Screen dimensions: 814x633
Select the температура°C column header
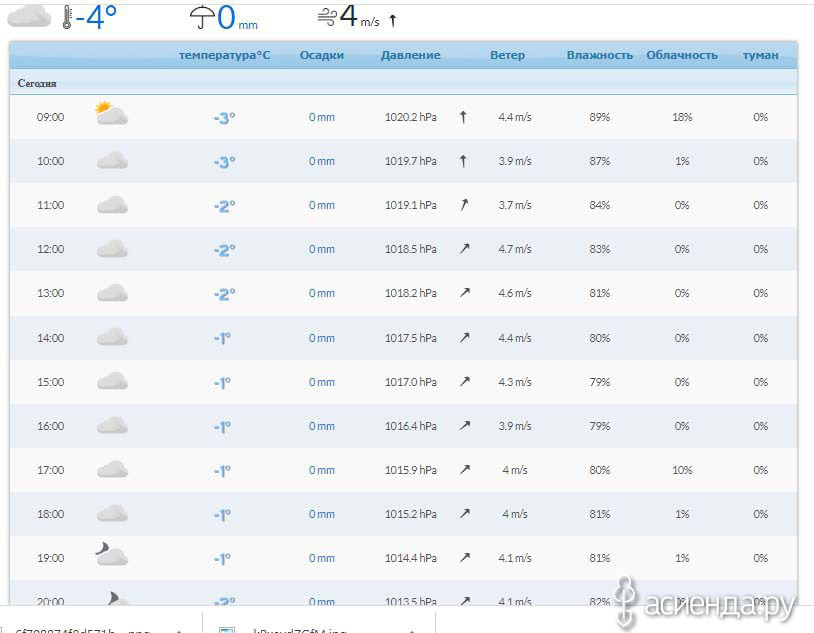[x=224, y=55]
